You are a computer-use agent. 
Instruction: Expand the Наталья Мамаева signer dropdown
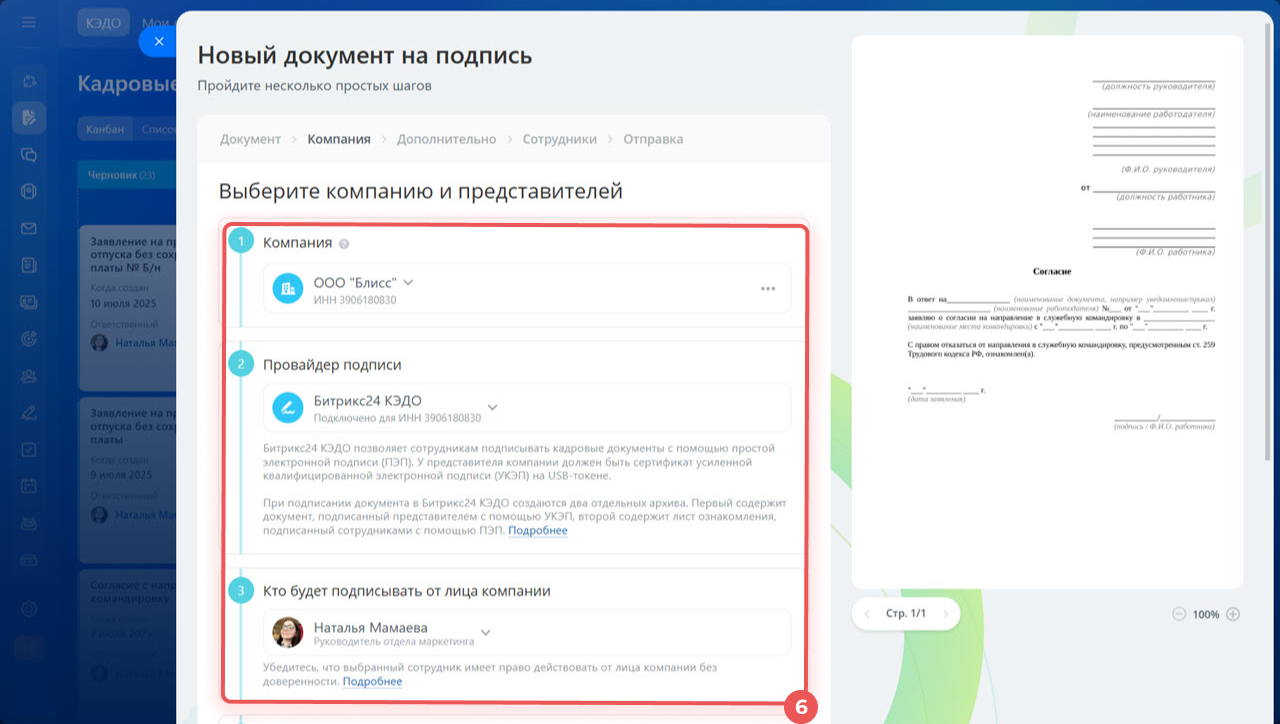(486, 633)
